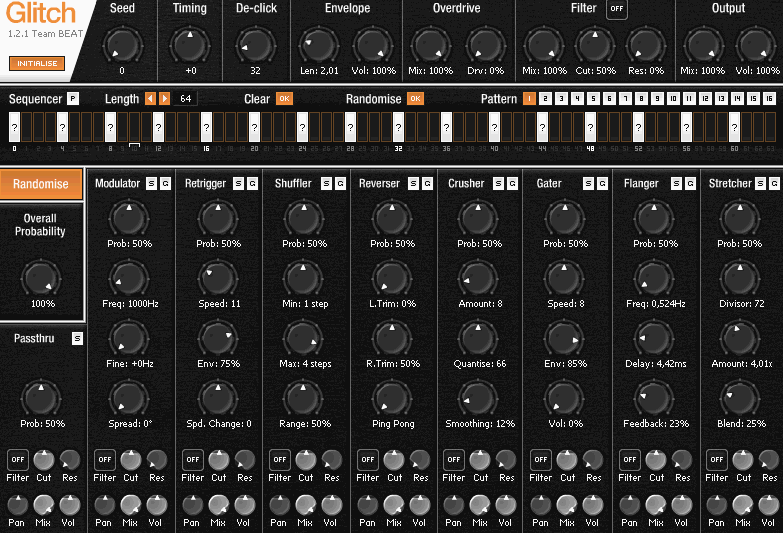Image resolution: width=783 pixels, height=533 pixels.
Task: Click the Clear OK button
Action: [284, 99]
